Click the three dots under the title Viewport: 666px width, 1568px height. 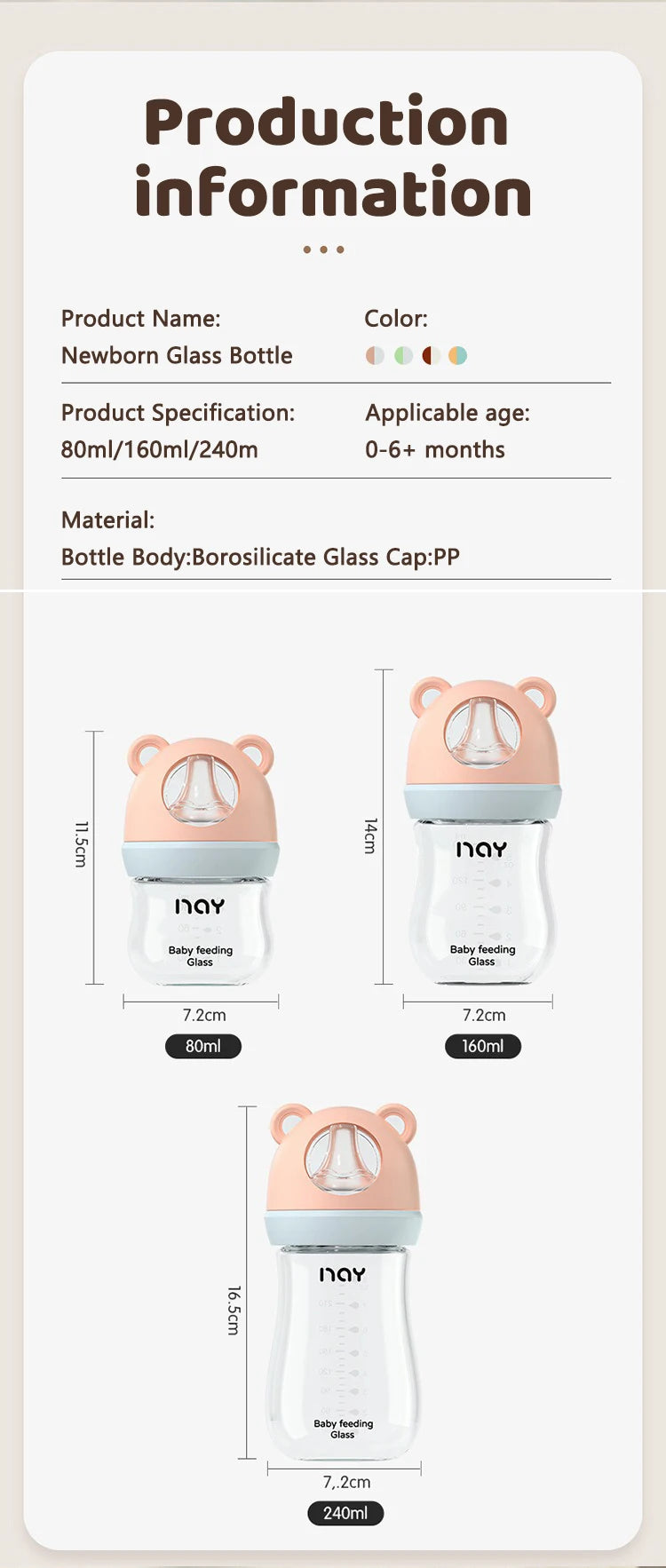[323, 249]
